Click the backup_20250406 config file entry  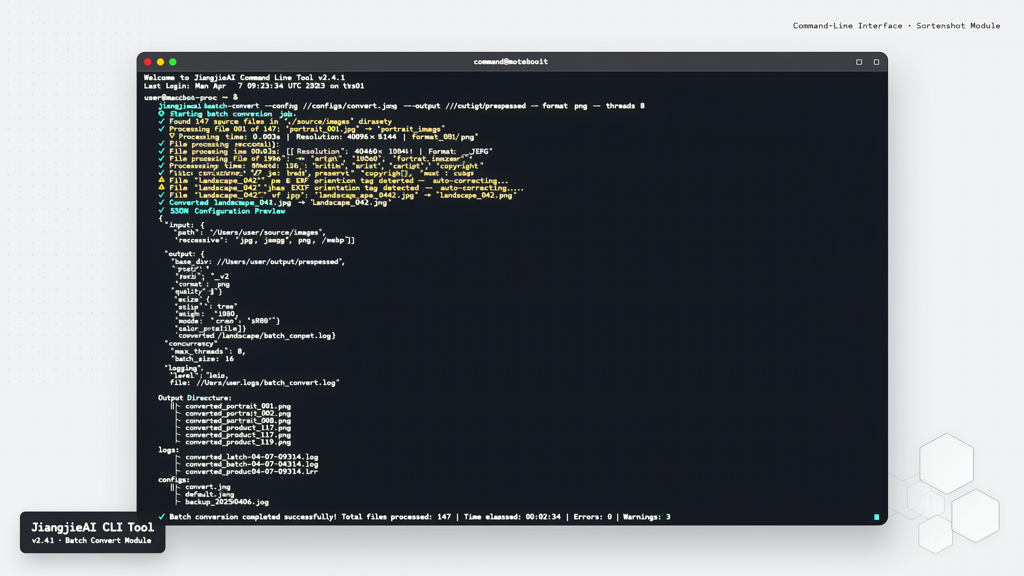[227, 502]
